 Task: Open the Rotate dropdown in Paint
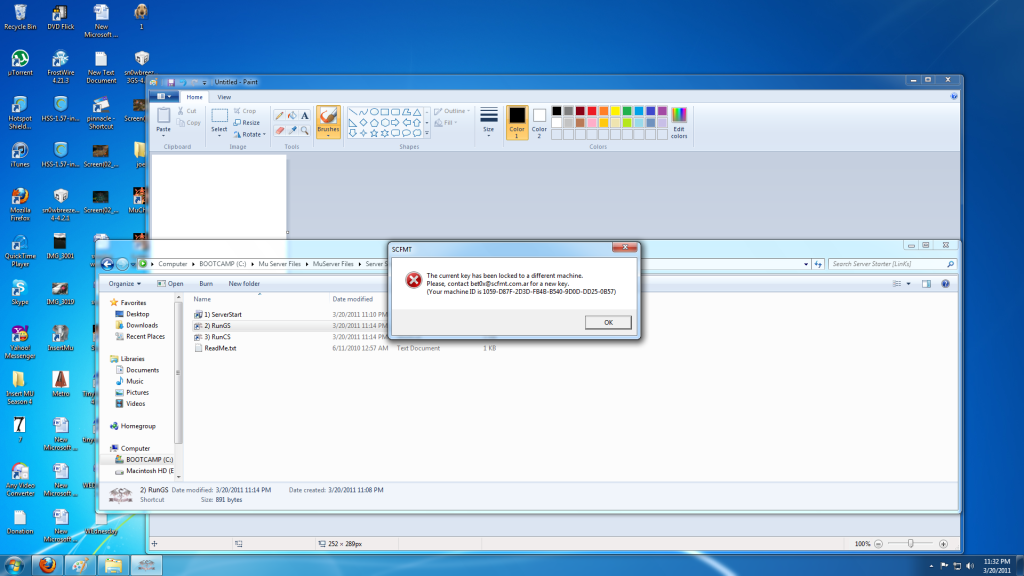click(252, 134)
